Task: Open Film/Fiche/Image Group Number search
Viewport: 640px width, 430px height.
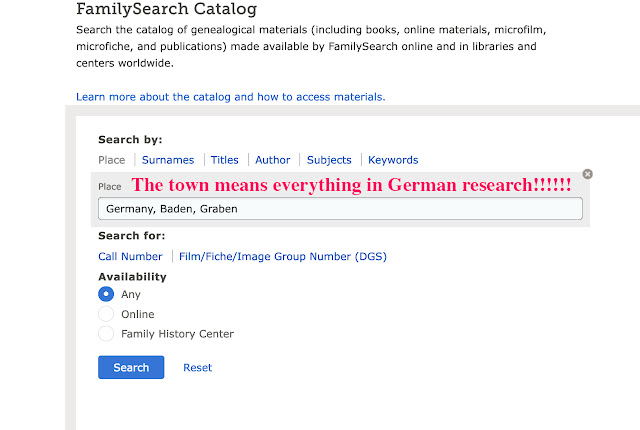Action: pos(283,256)
